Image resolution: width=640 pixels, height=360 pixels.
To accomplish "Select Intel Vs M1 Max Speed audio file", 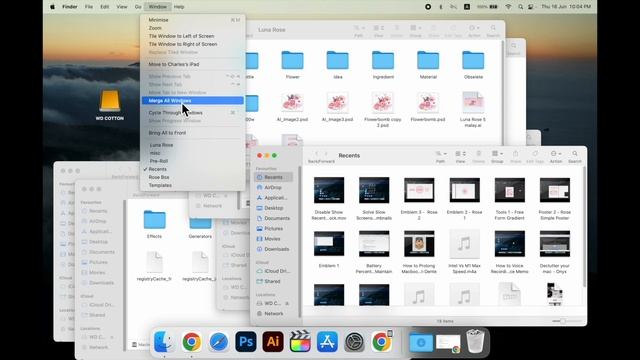I will click(x=464, y=244).
